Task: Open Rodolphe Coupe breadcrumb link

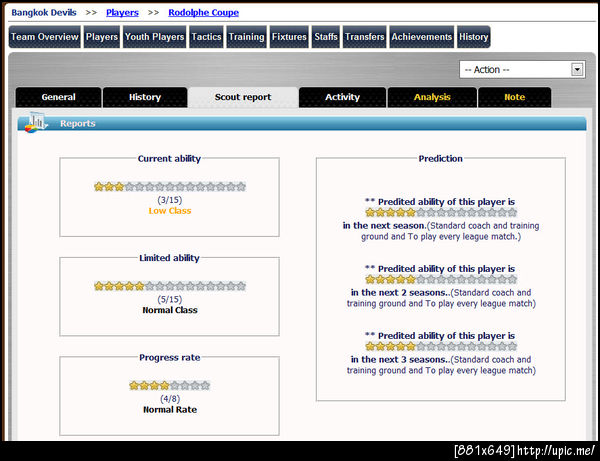Action: pyautogui.click(x=204, y=13)
